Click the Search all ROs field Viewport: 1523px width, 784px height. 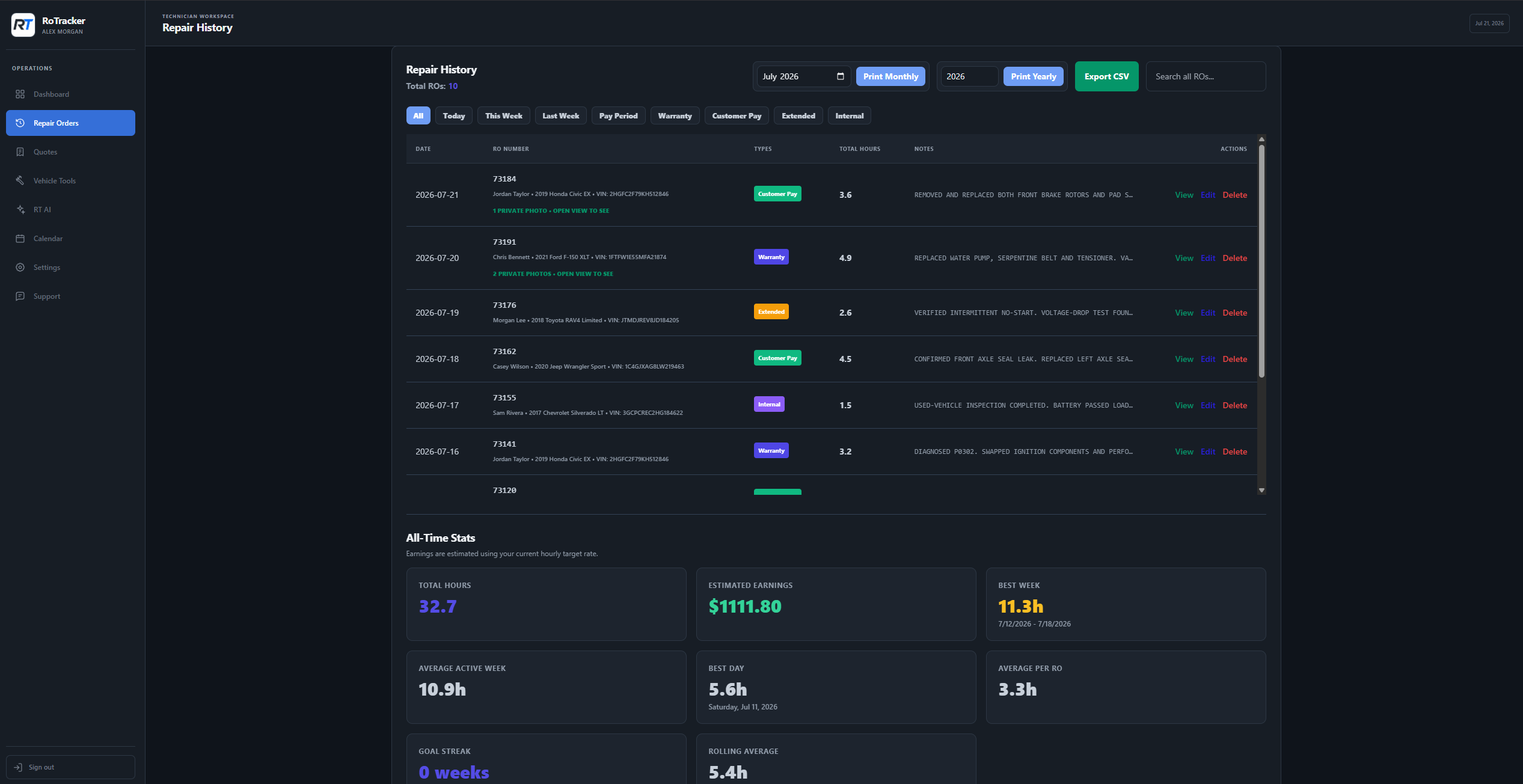click(x=1206, y=76)
